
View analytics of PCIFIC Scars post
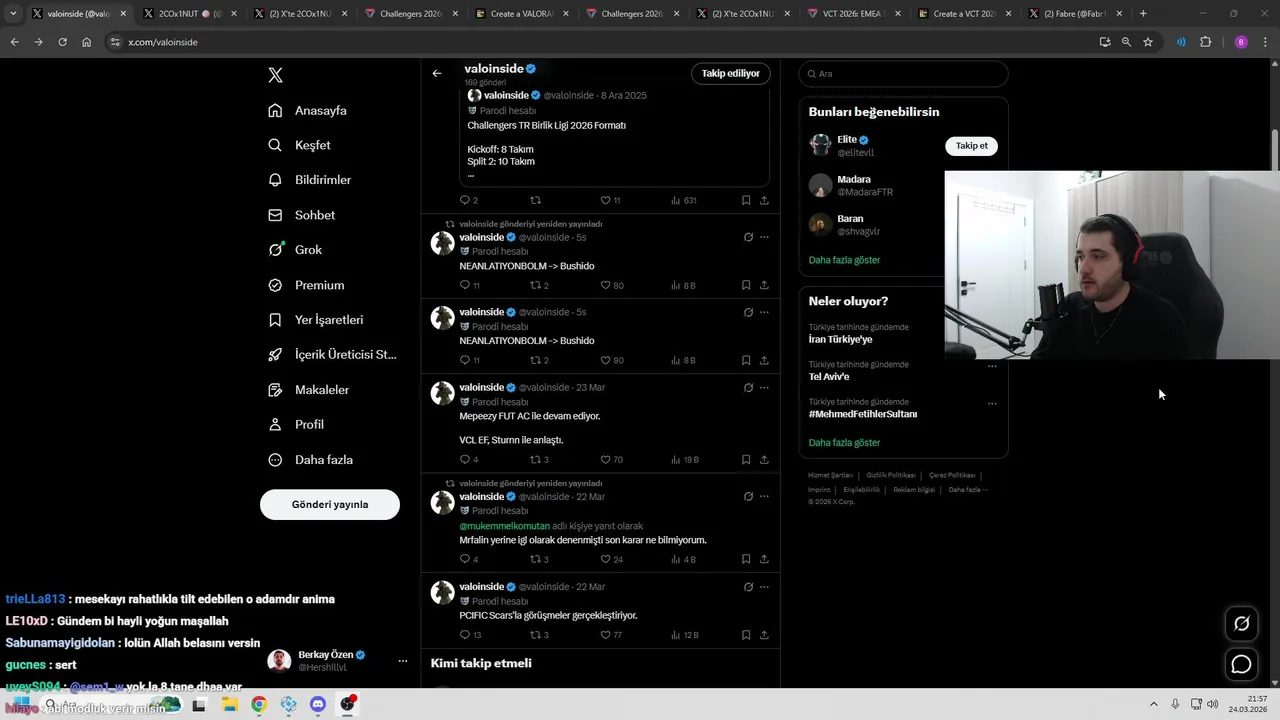click(684, 635)
